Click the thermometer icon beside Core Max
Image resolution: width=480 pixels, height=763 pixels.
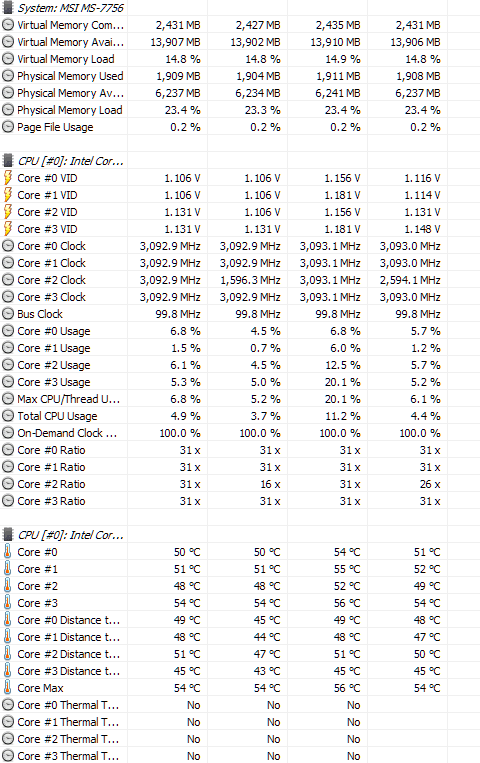tap(8, 688)
